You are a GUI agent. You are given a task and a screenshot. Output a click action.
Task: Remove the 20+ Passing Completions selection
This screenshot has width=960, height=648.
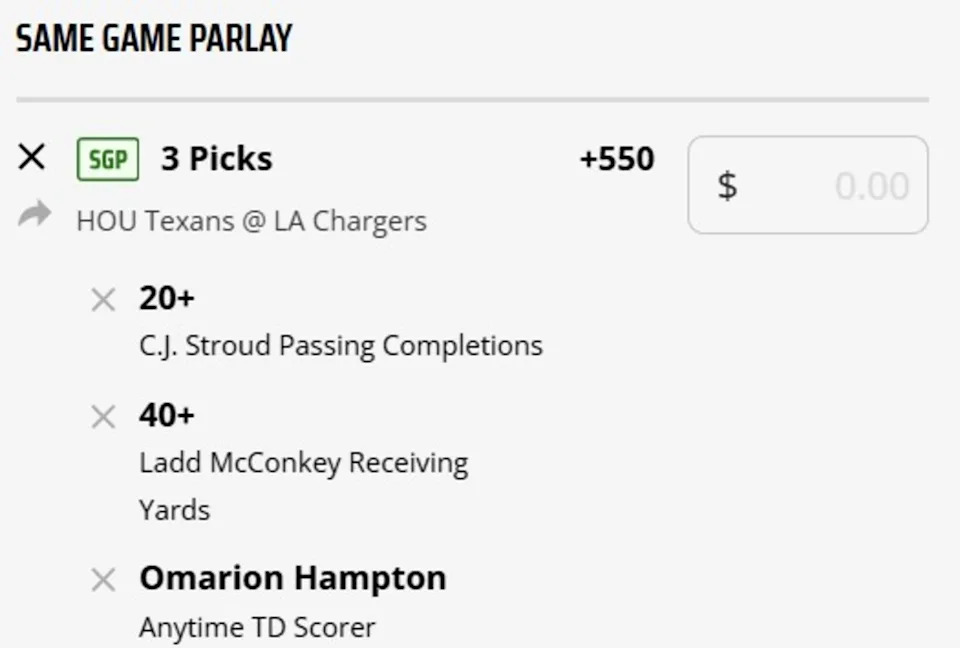pyautogui.click(x=103, y=300)
